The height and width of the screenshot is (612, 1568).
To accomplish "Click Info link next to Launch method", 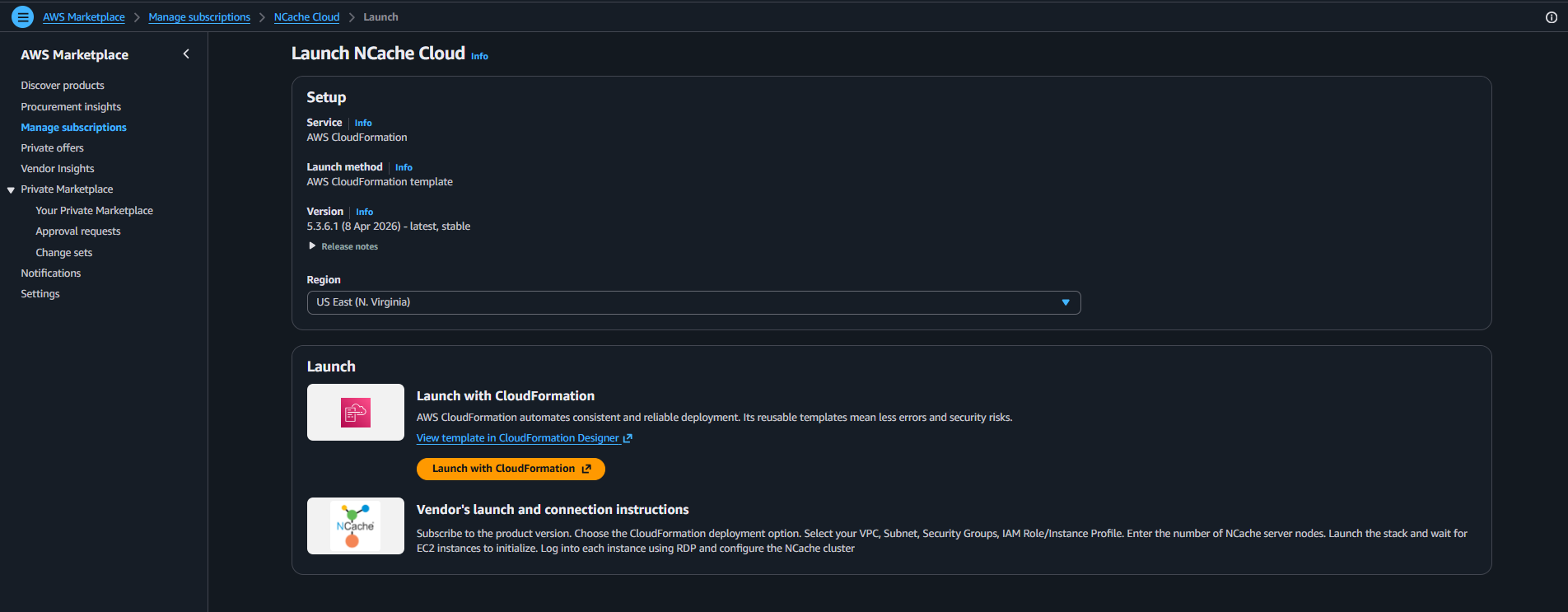I will coord(404,167).
